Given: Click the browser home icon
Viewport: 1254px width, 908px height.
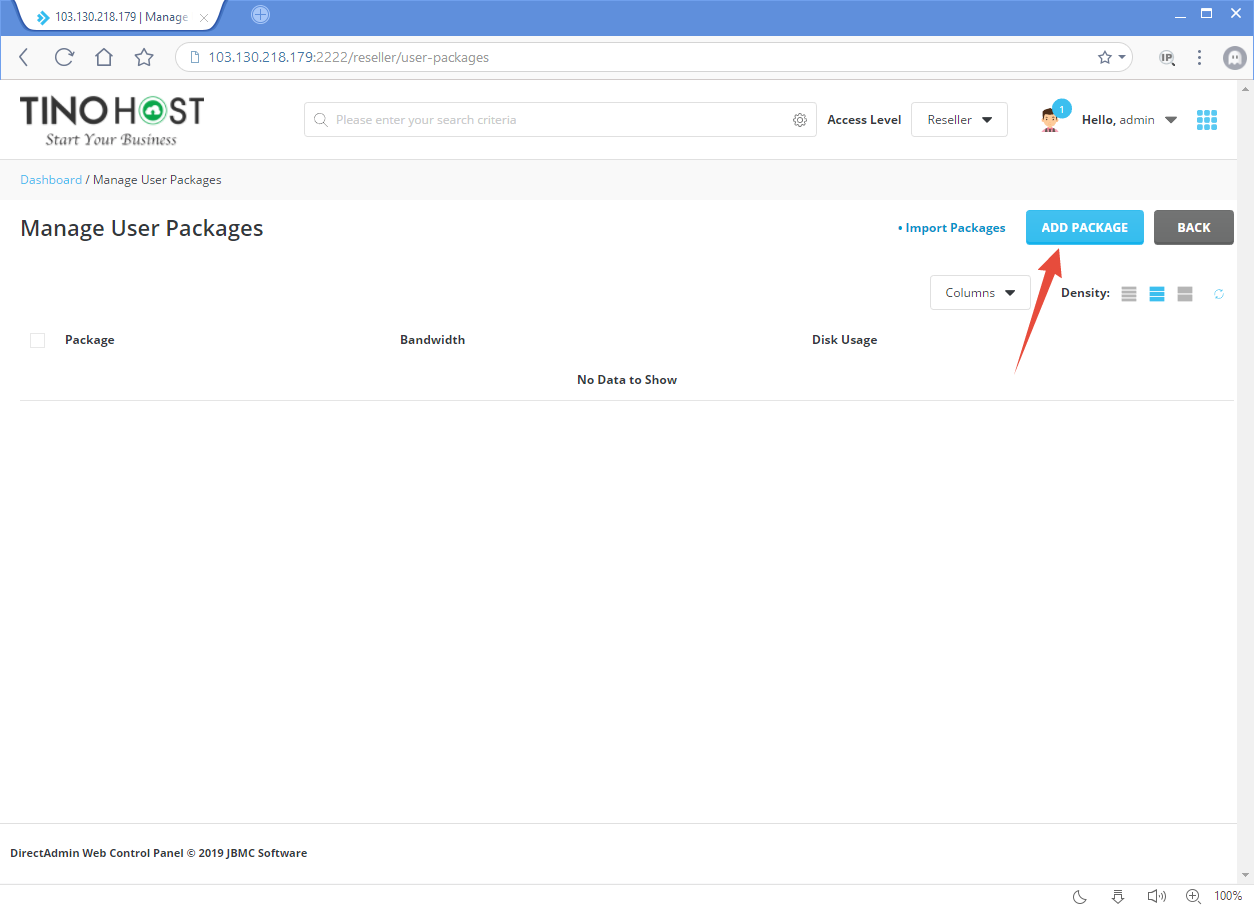Looking at the screenshot, I should pos(104,57).
